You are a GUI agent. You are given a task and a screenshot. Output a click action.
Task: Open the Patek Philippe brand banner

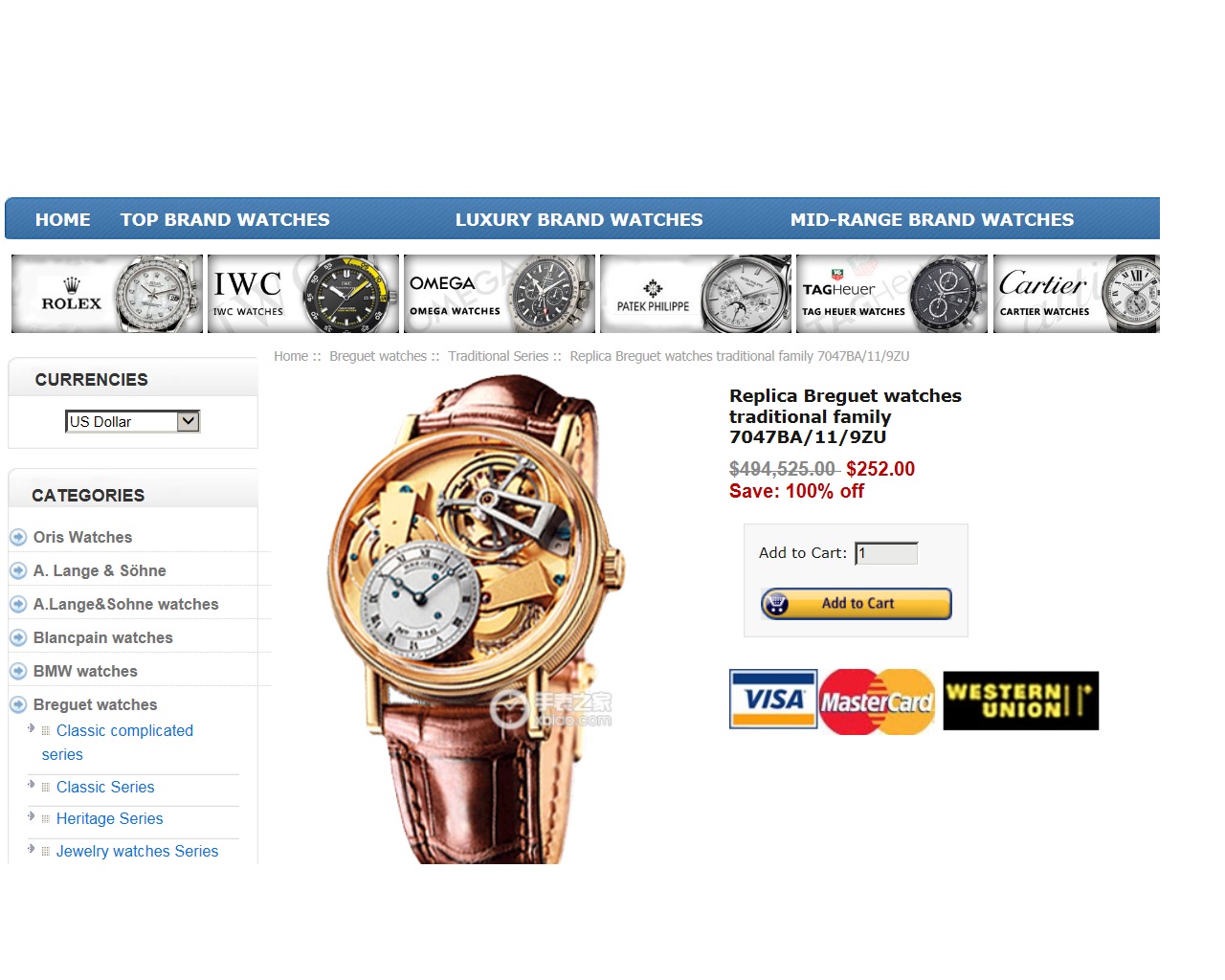point(696,294)
